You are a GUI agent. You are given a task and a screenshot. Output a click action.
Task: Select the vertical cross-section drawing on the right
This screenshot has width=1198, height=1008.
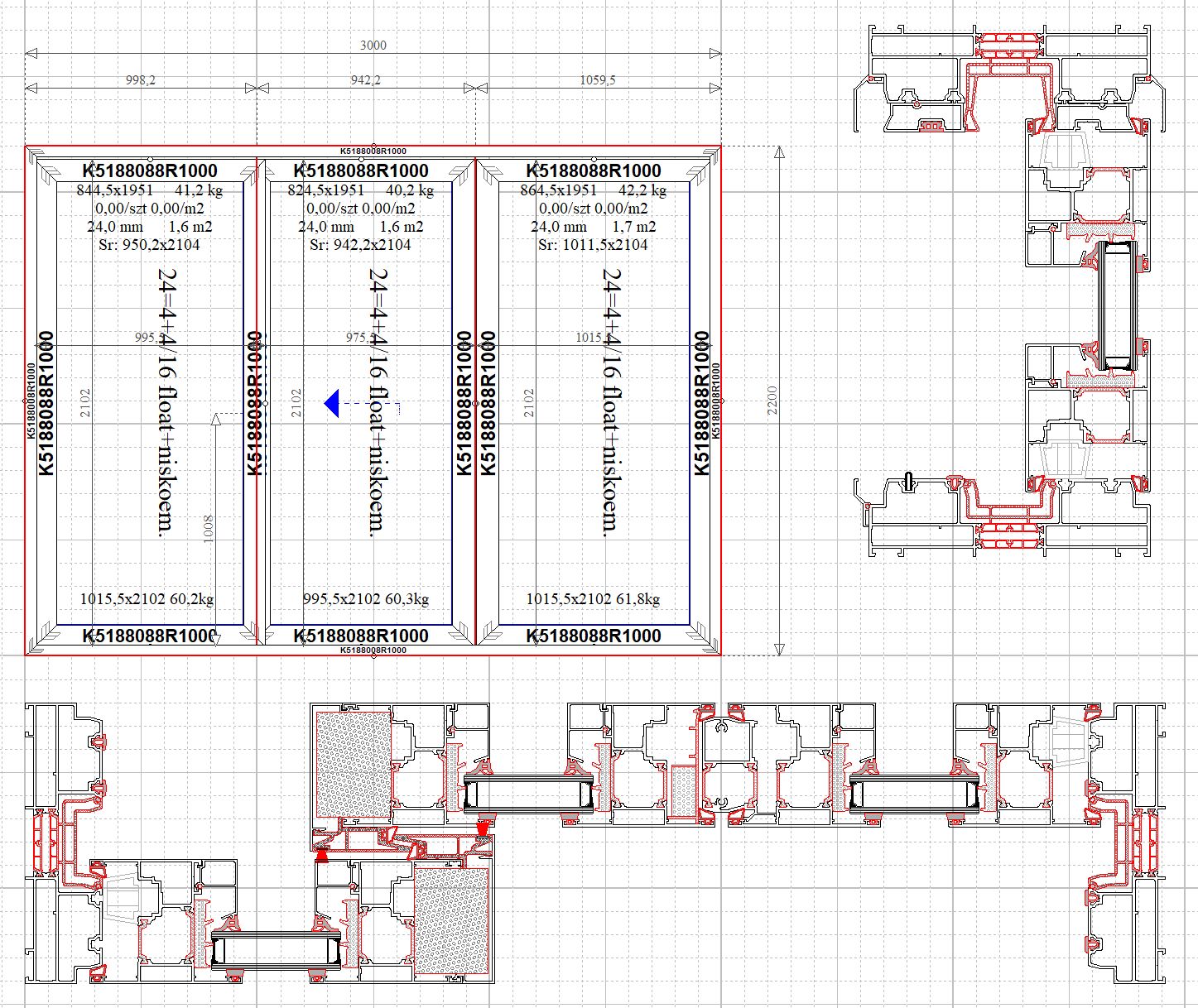tap(1008, 290)
